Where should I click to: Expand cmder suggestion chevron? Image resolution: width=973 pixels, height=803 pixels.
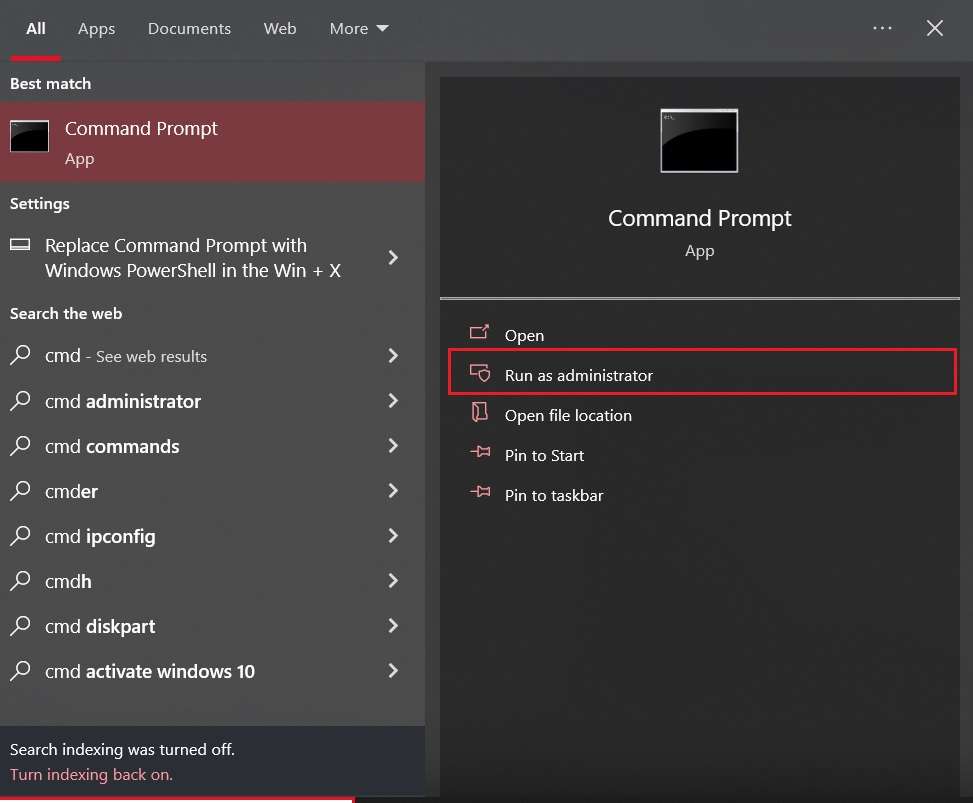tap(393, 491)
